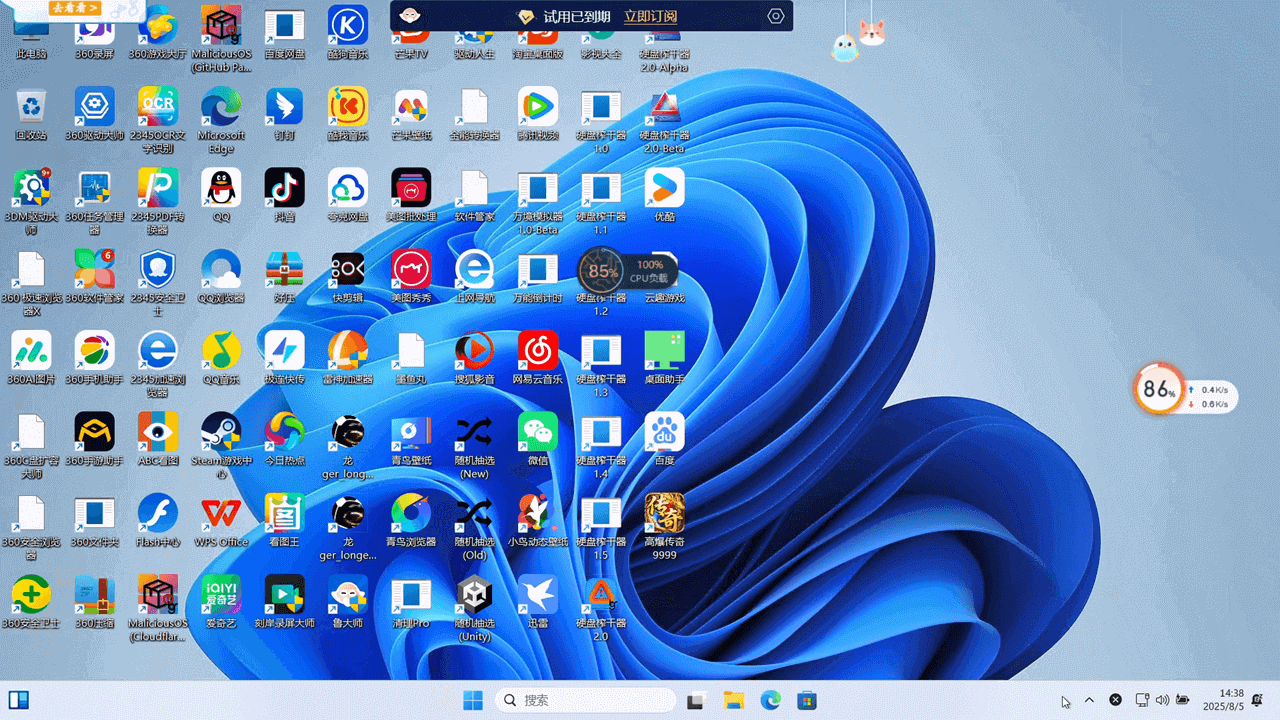Open the 抖音 (TikTok) desktop shortcut

[x=284, y=189]
